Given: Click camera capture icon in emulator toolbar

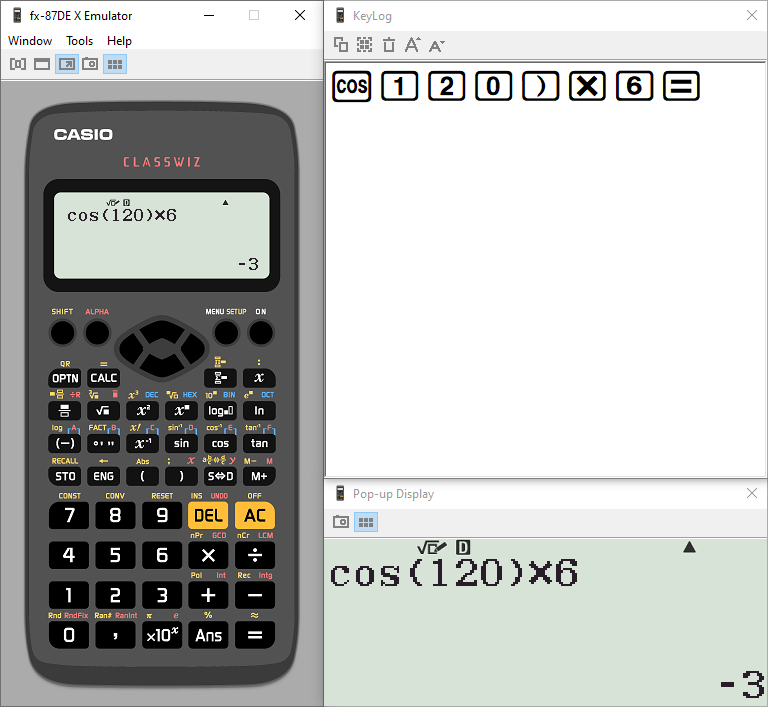Looking at the screenshot, I should pyautogui.click(x=90, y=64).
